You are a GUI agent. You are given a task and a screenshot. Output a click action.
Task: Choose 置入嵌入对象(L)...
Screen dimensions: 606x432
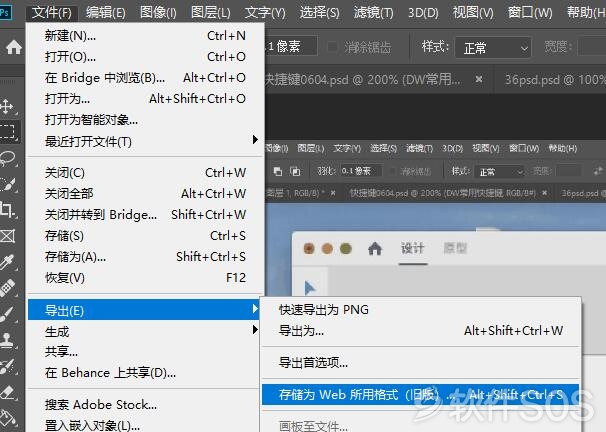click(144, 425)
